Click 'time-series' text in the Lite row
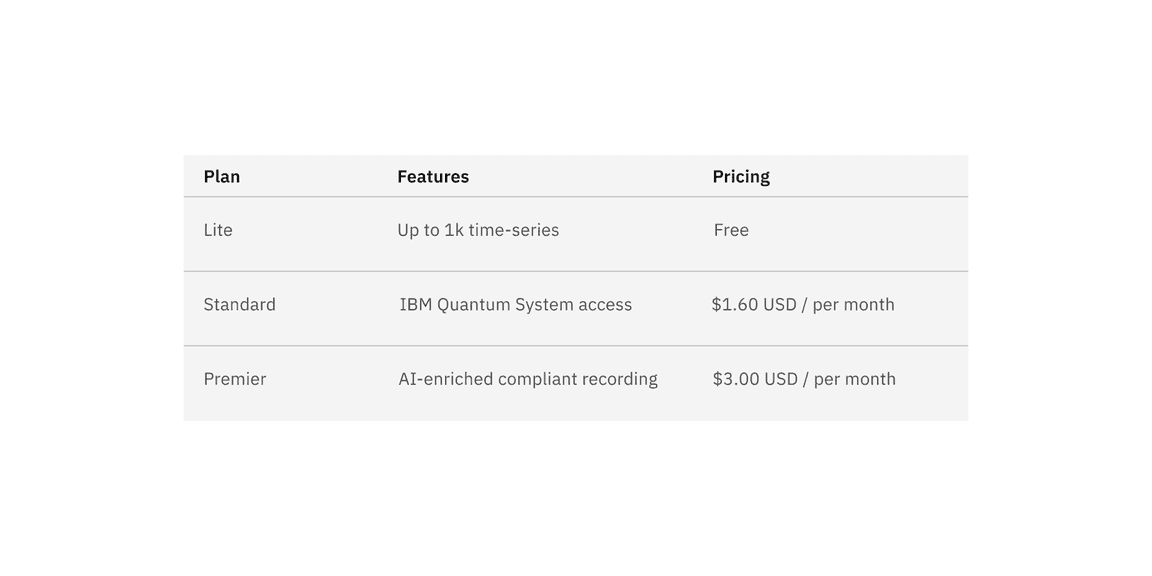The height and width of the screenshot is (576, 1152). [514, 230]
